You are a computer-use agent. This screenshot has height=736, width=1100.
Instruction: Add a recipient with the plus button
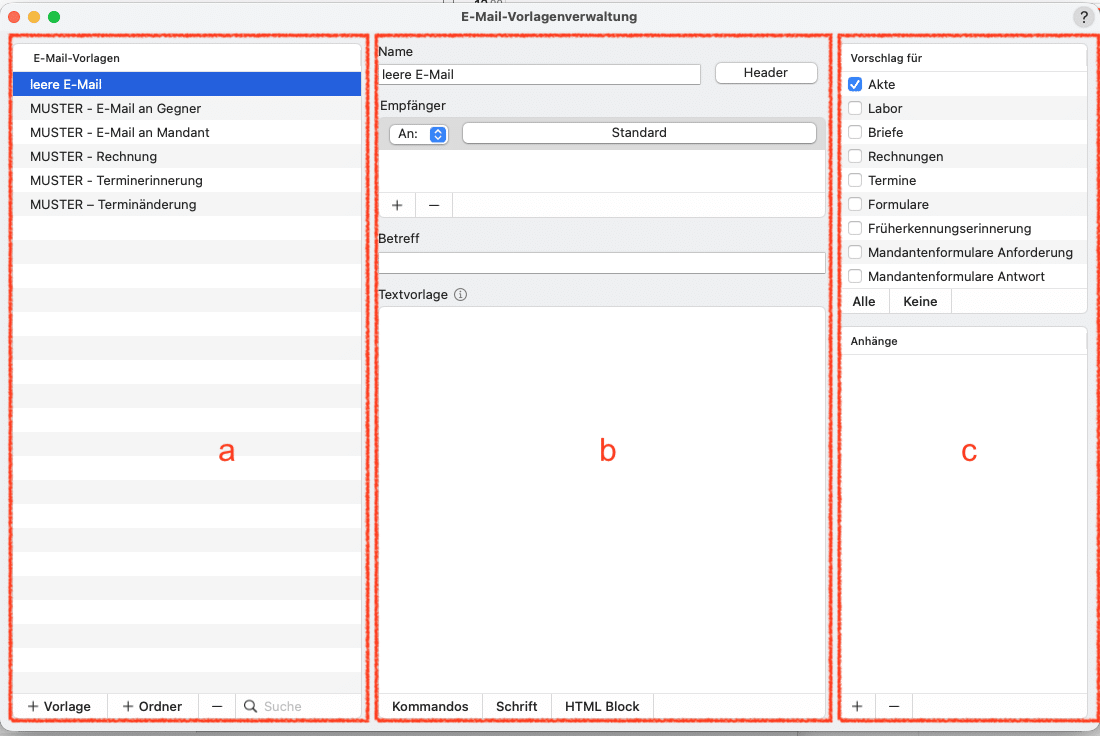click(x=397, y=205)
